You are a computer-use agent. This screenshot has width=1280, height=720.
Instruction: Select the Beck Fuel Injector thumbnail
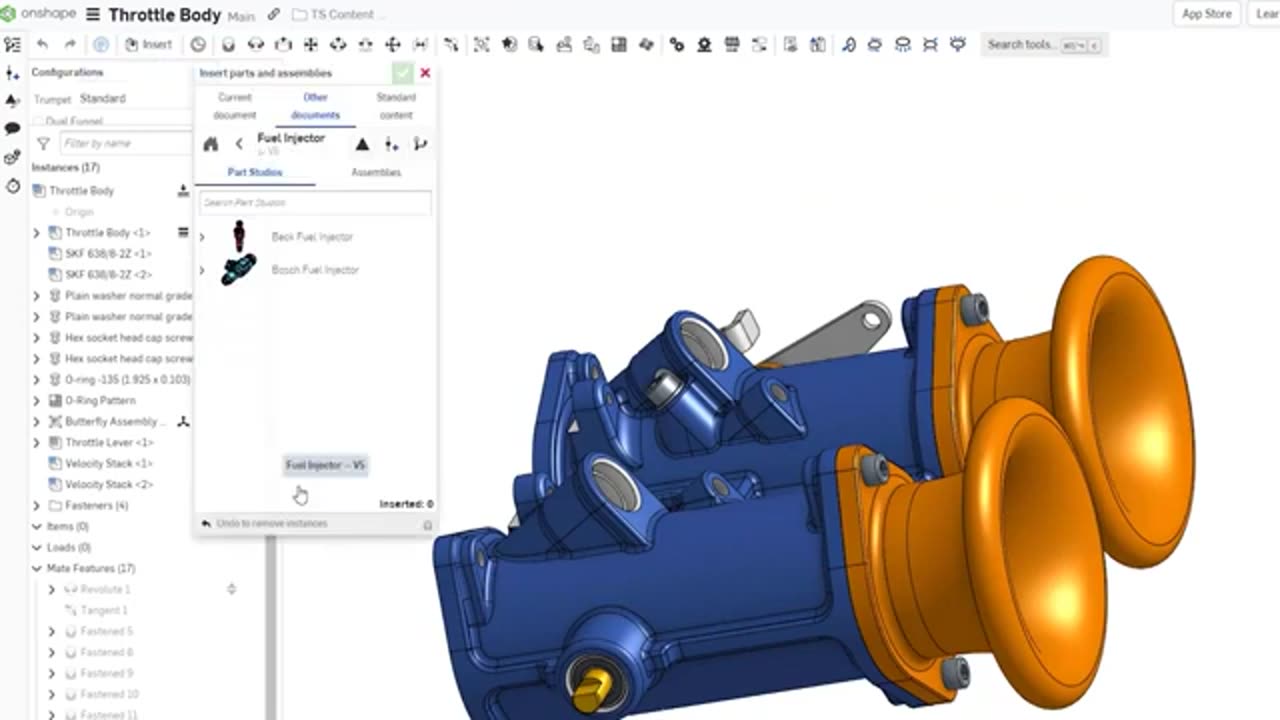tap(239, 236)
